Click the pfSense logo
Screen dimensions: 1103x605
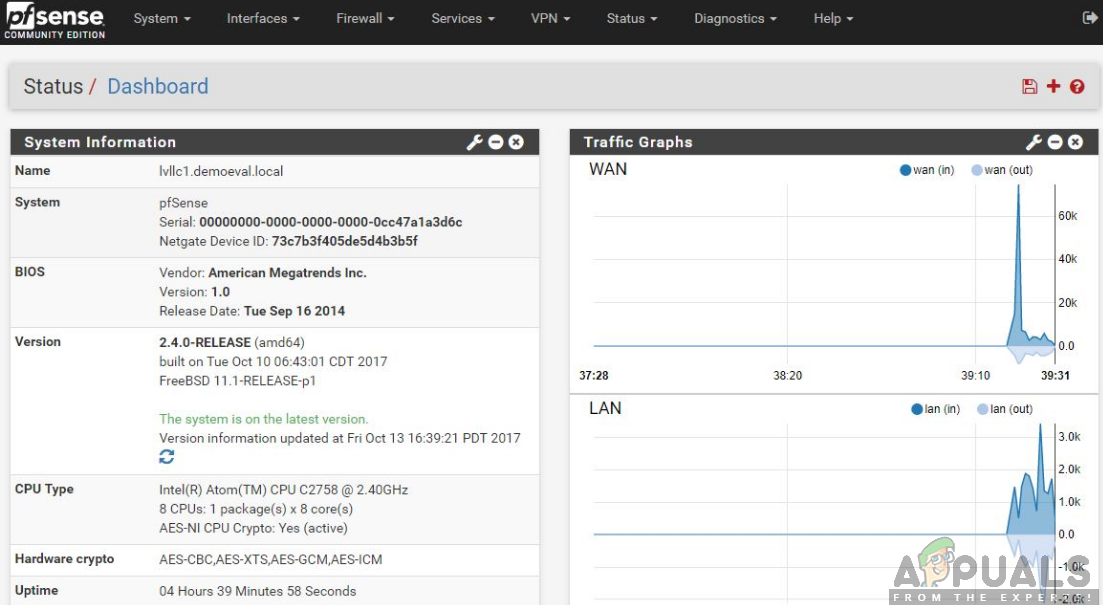55,18
